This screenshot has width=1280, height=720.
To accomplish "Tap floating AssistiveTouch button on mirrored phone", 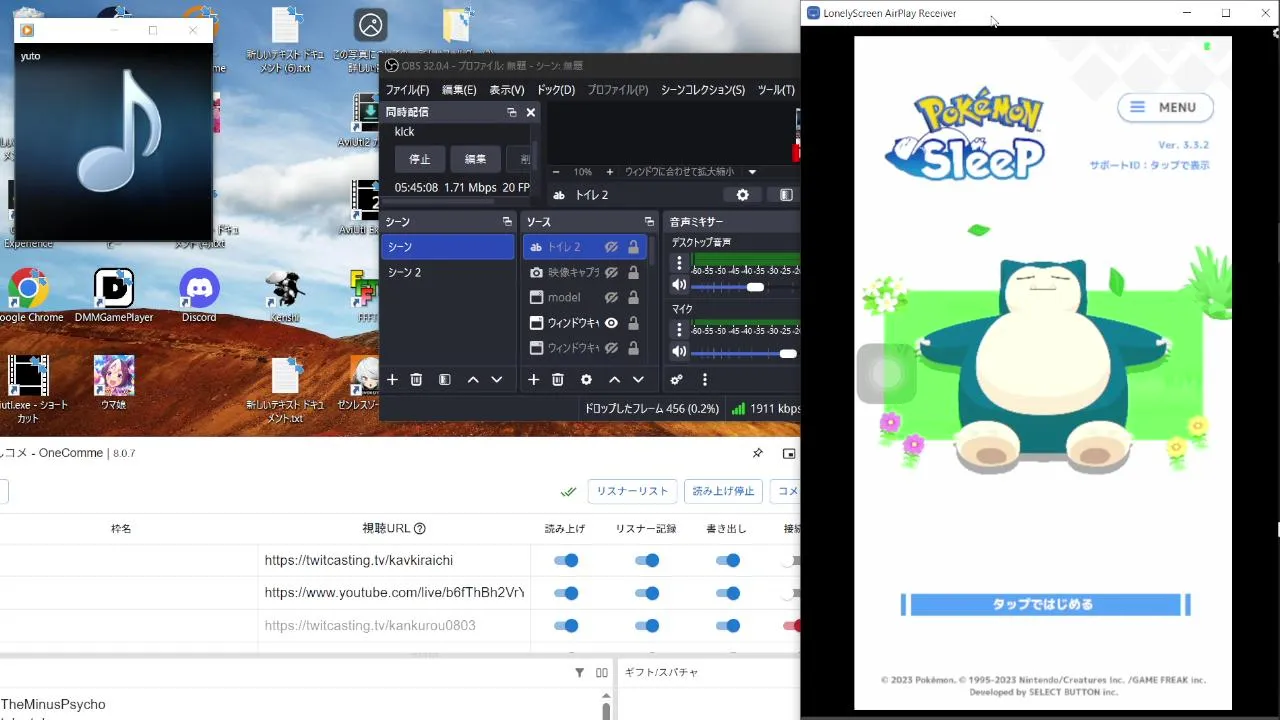I will point(887,374).
